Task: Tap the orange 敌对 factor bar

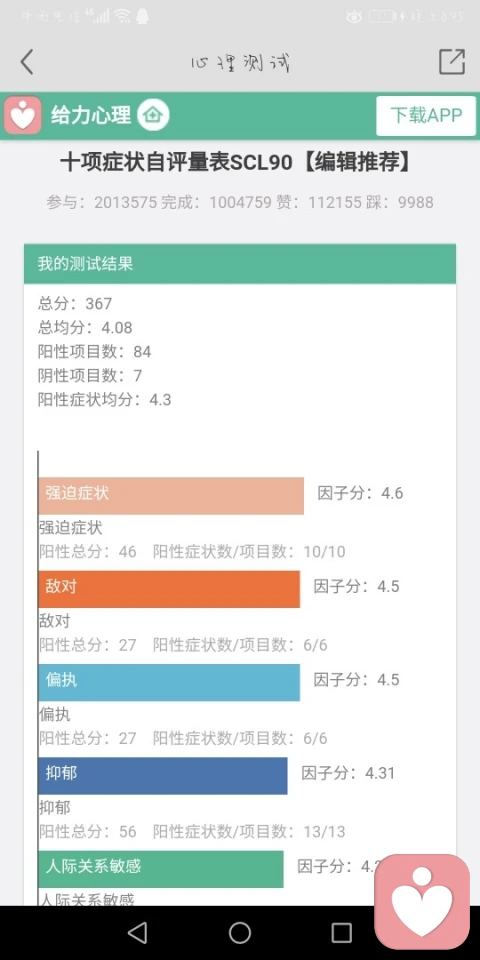Action: tap(169, 589)
